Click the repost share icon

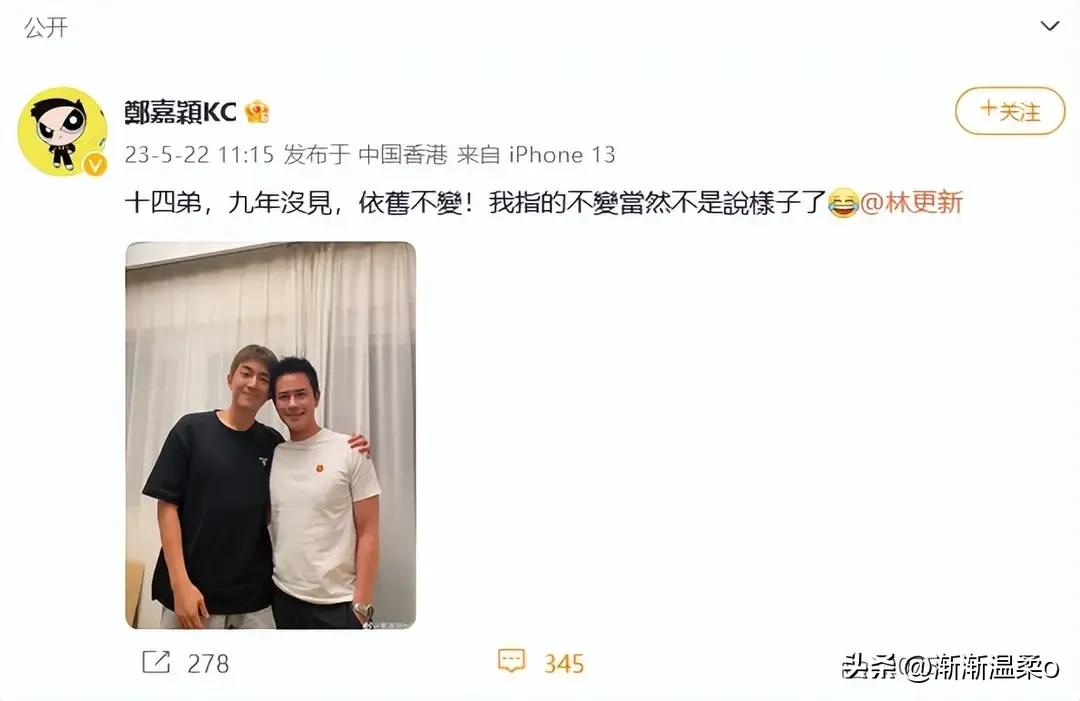coord(156,662)
